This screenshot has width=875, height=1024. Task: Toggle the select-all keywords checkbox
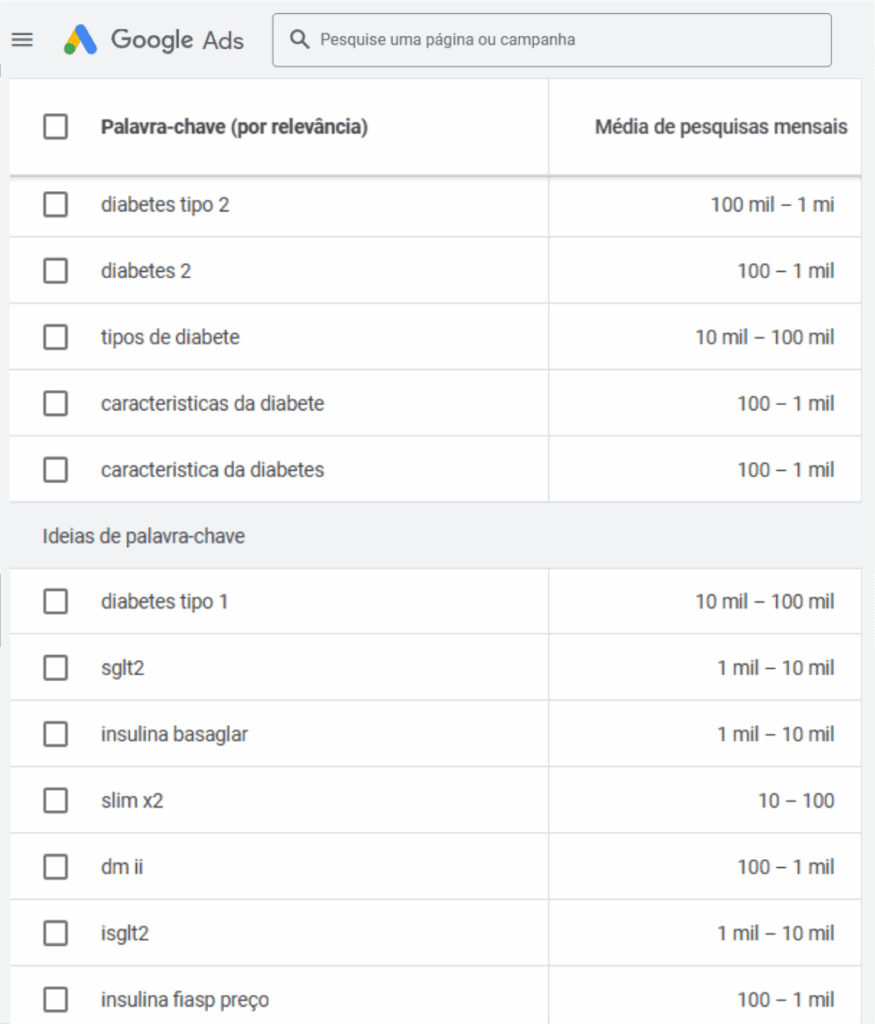56,127
